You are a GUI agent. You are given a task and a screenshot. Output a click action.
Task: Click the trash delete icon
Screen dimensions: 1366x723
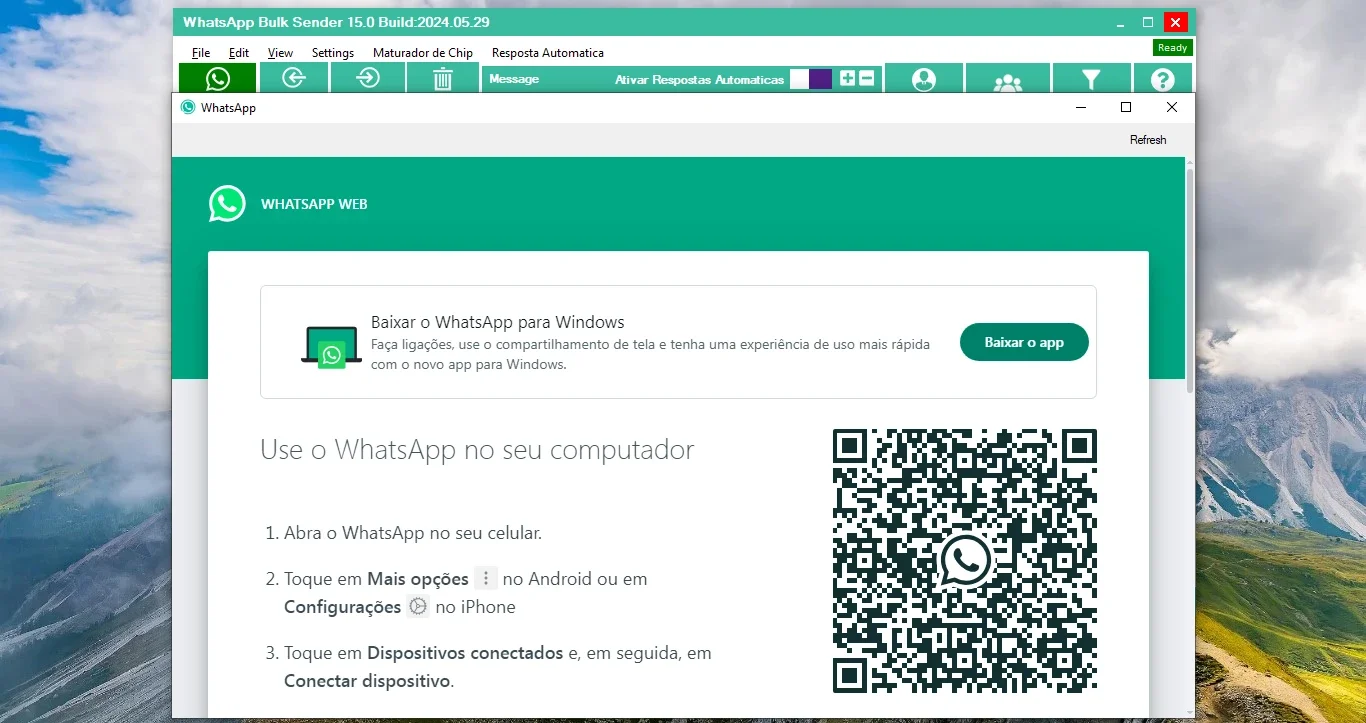tap(443, 79)
